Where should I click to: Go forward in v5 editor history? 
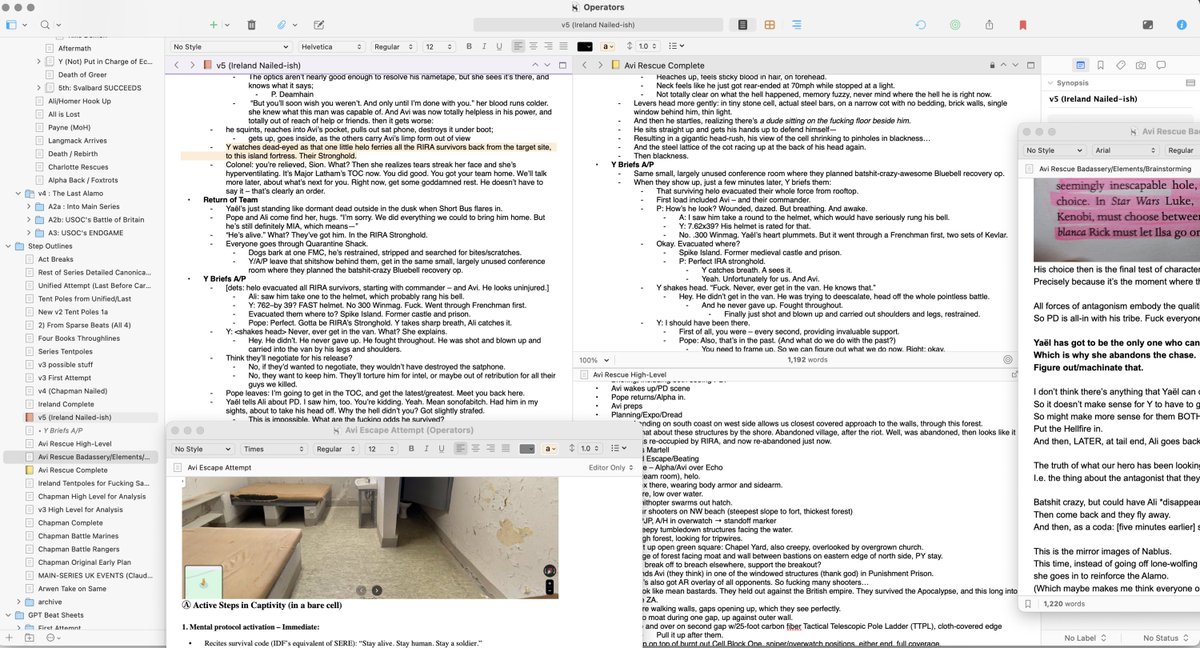(x=192, y=65)
